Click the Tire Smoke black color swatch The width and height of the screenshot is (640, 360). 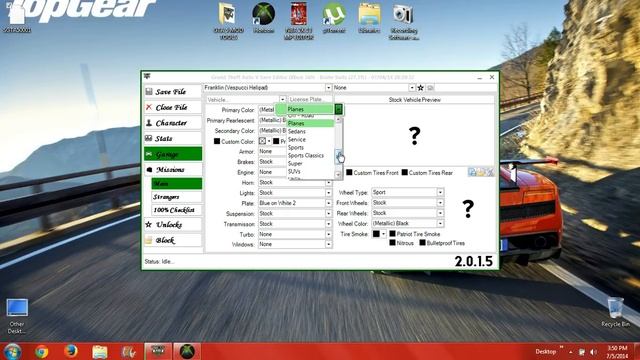tap(376, 234)
